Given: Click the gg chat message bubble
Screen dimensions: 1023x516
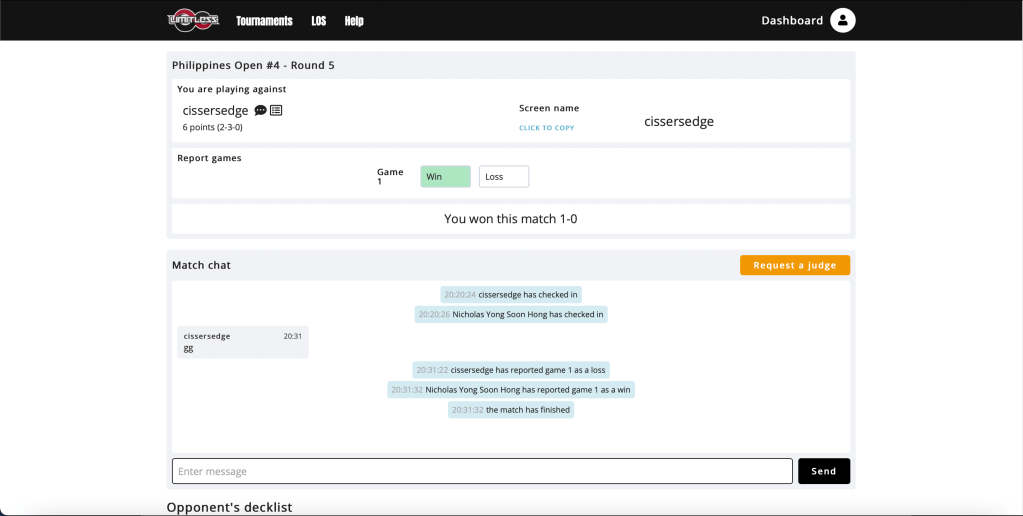Looking at the screenshot, I should coord(243,342).
